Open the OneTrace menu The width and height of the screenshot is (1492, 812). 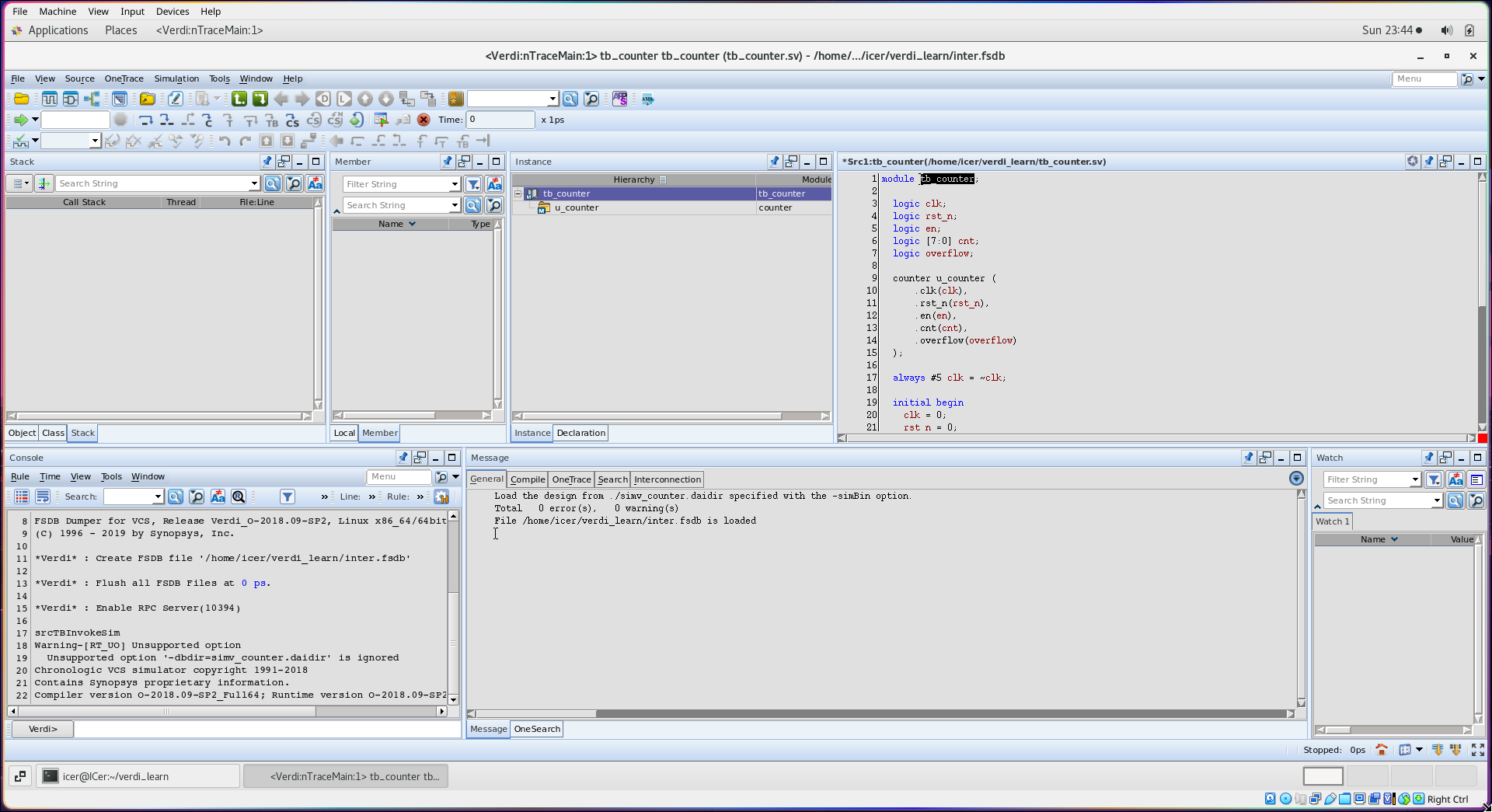tap(124, 78)
